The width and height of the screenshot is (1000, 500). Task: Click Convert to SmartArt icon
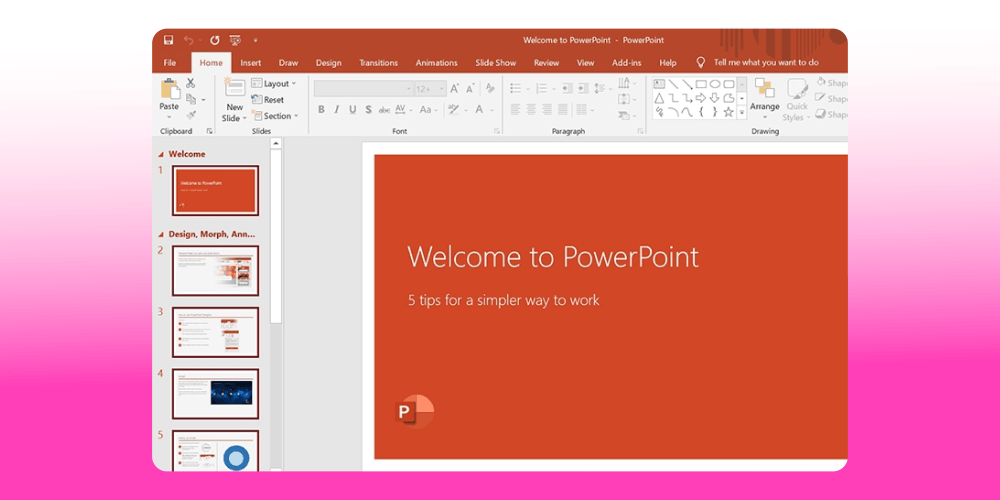pos(624,116)
